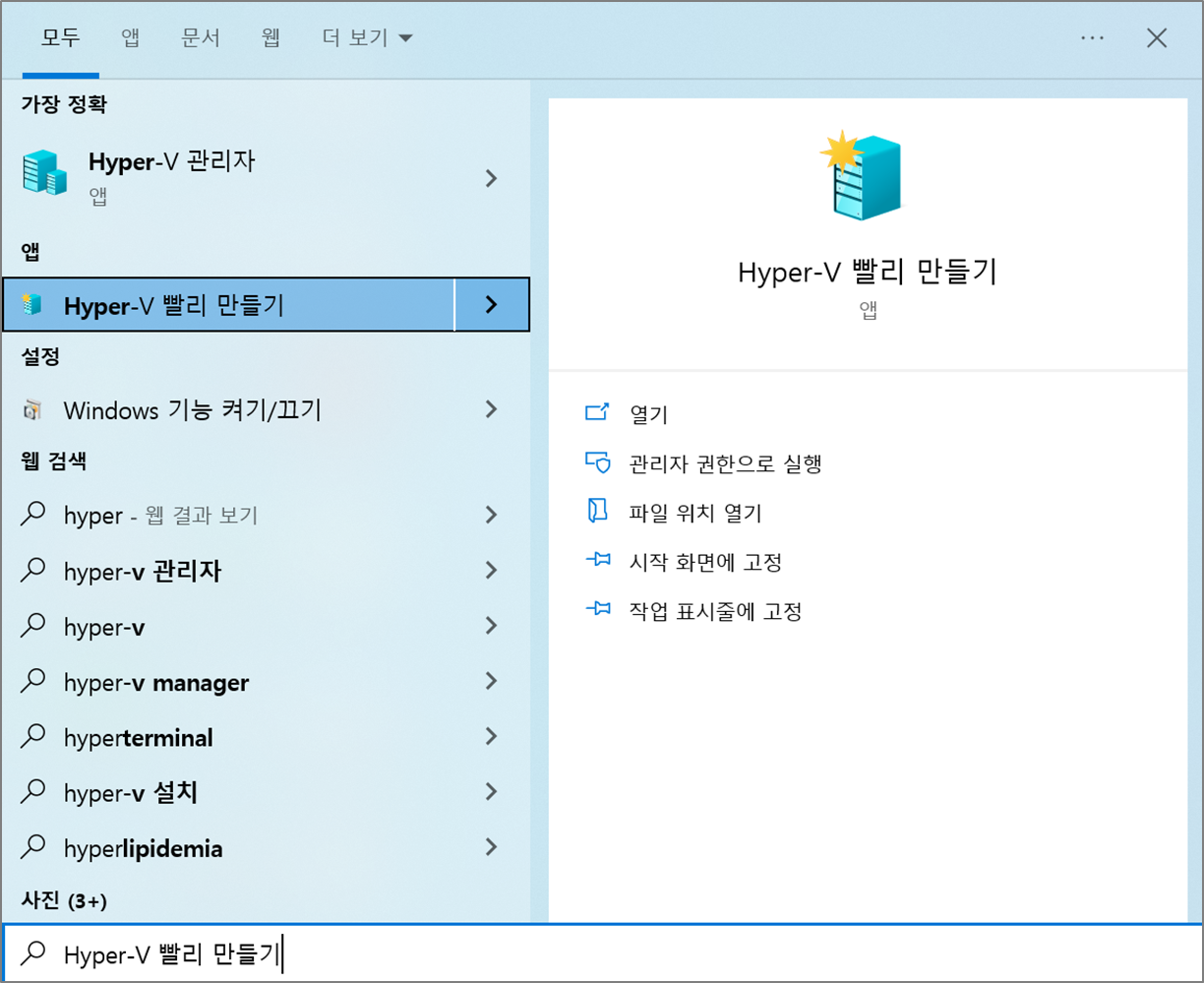The width and height of the screenshot is (1204, 983).
Task: Expand arrow for 'hyper-v manager'
Action: [492, 681]
